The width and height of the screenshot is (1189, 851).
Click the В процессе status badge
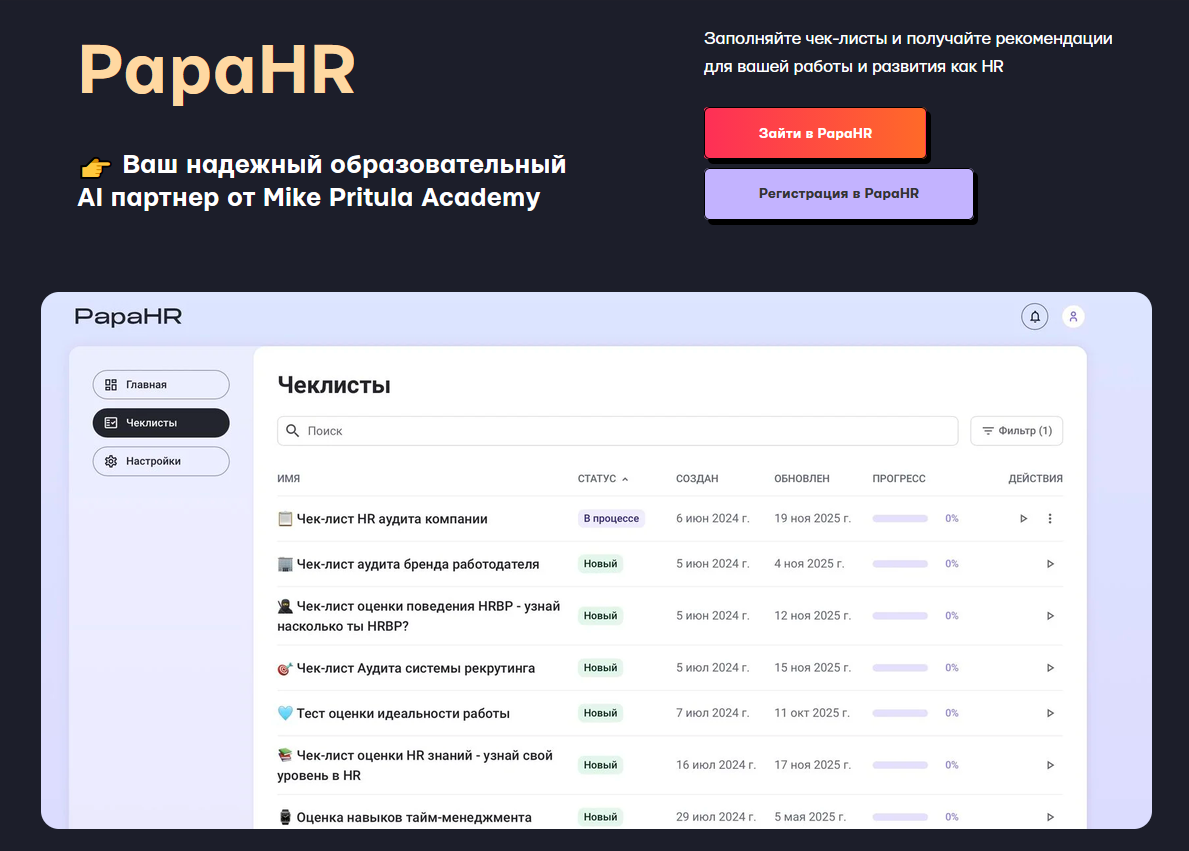(611, 519)
